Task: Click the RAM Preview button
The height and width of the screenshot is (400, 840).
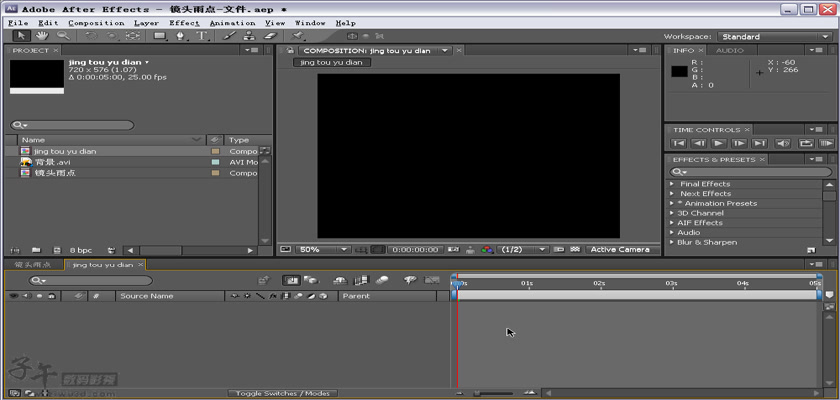Action: (827, 144)
